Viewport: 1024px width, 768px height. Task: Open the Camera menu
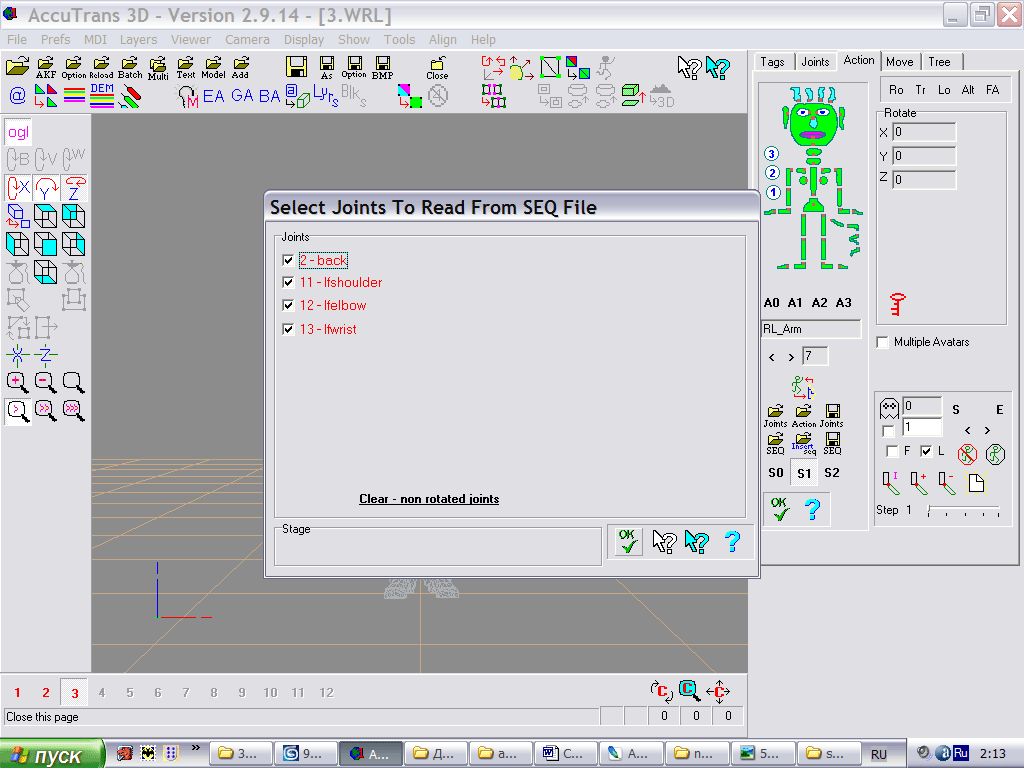[x=247, y=39]
